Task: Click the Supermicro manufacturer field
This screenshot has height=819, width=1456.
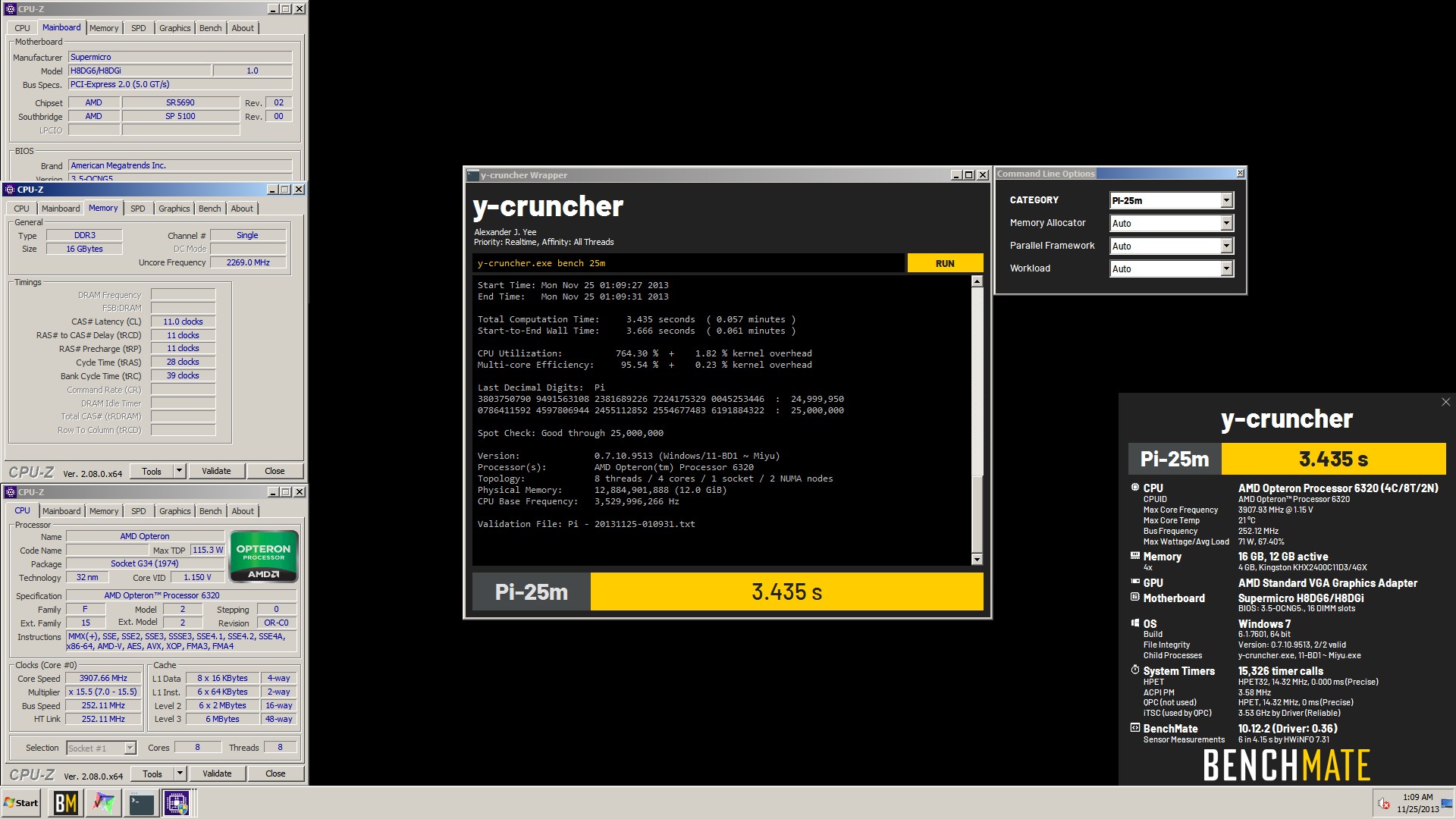Action: (x=180, y=57)
